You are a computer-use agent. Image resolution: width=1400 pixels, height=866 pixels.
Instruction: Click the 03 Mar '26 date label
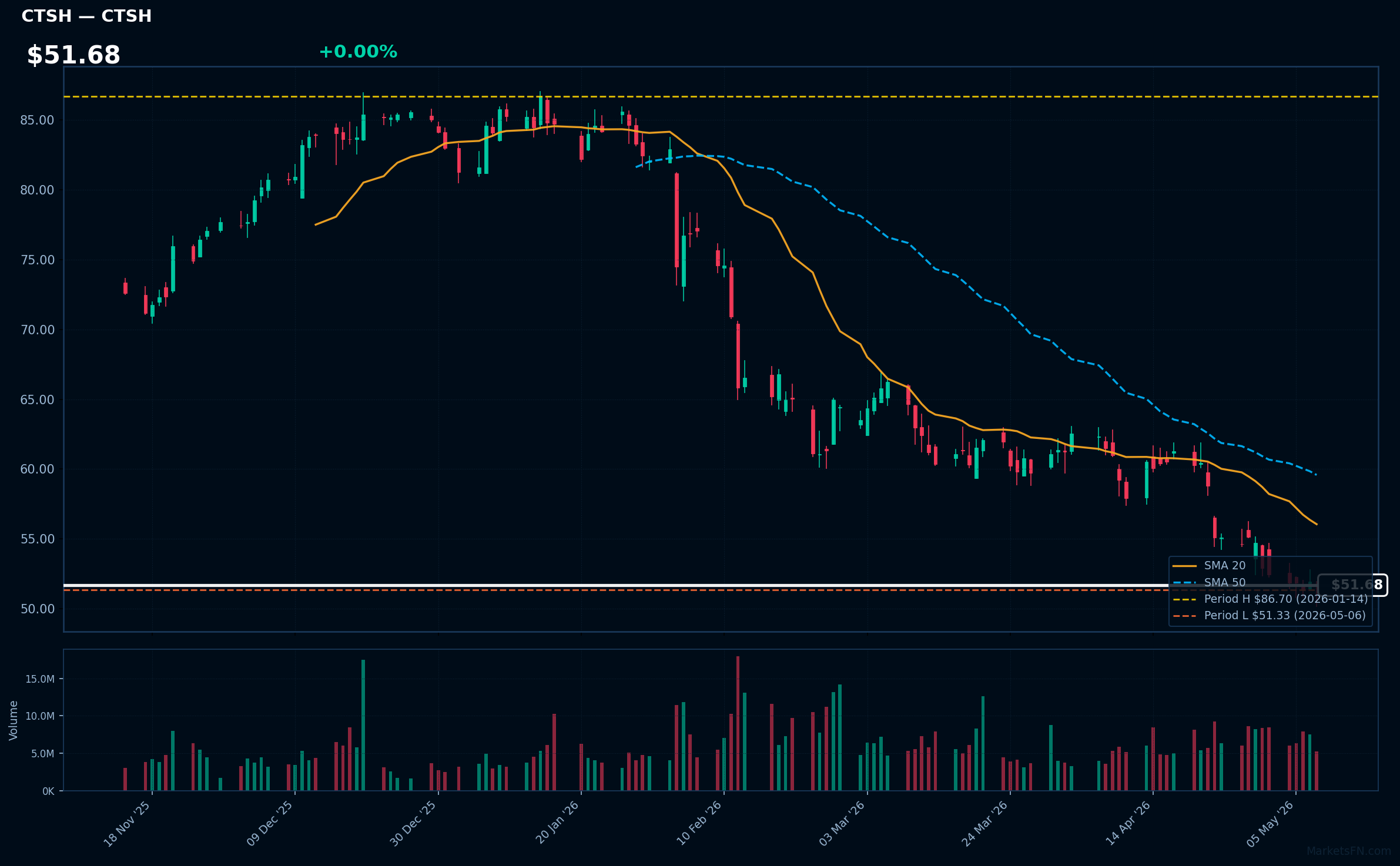(x=842, y=824)
